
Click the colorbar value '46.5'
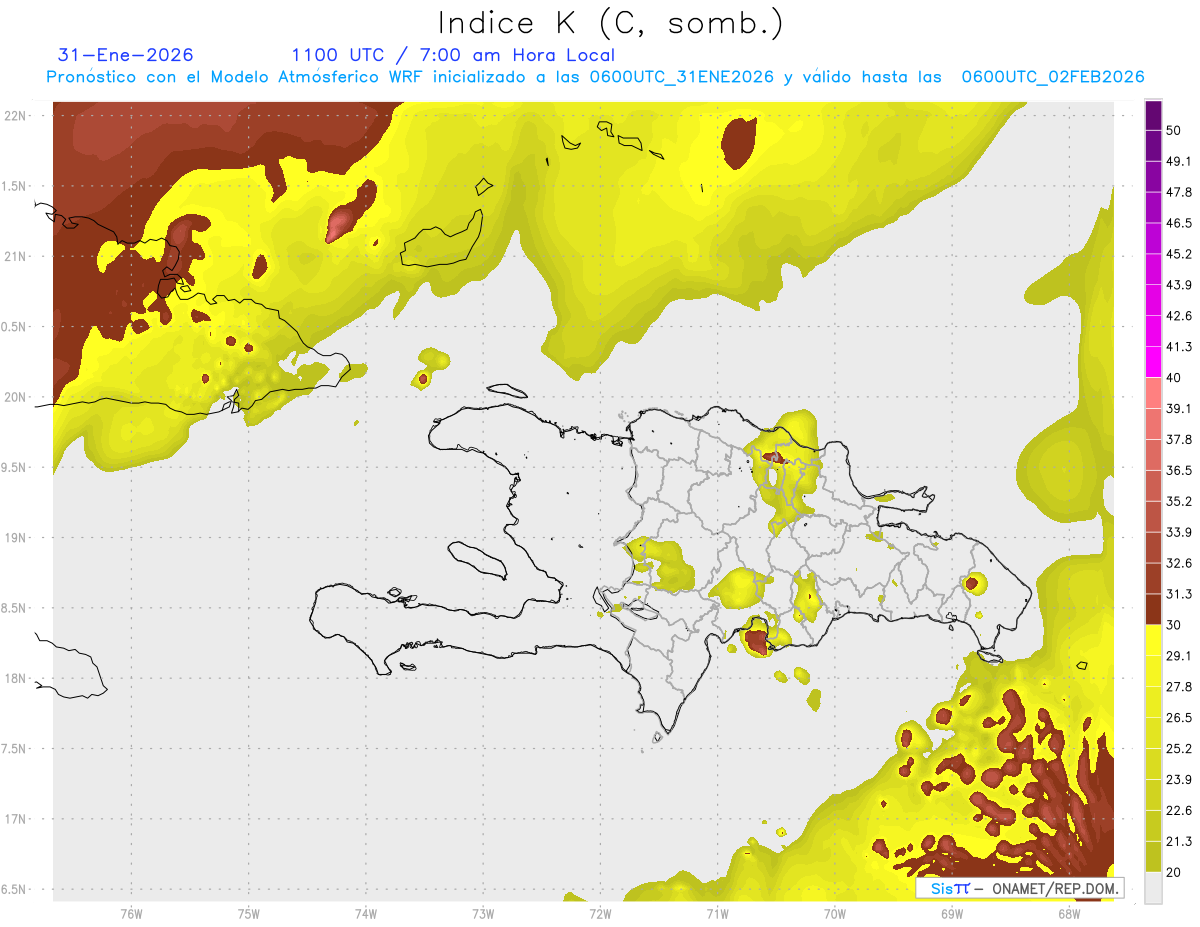1178,223
